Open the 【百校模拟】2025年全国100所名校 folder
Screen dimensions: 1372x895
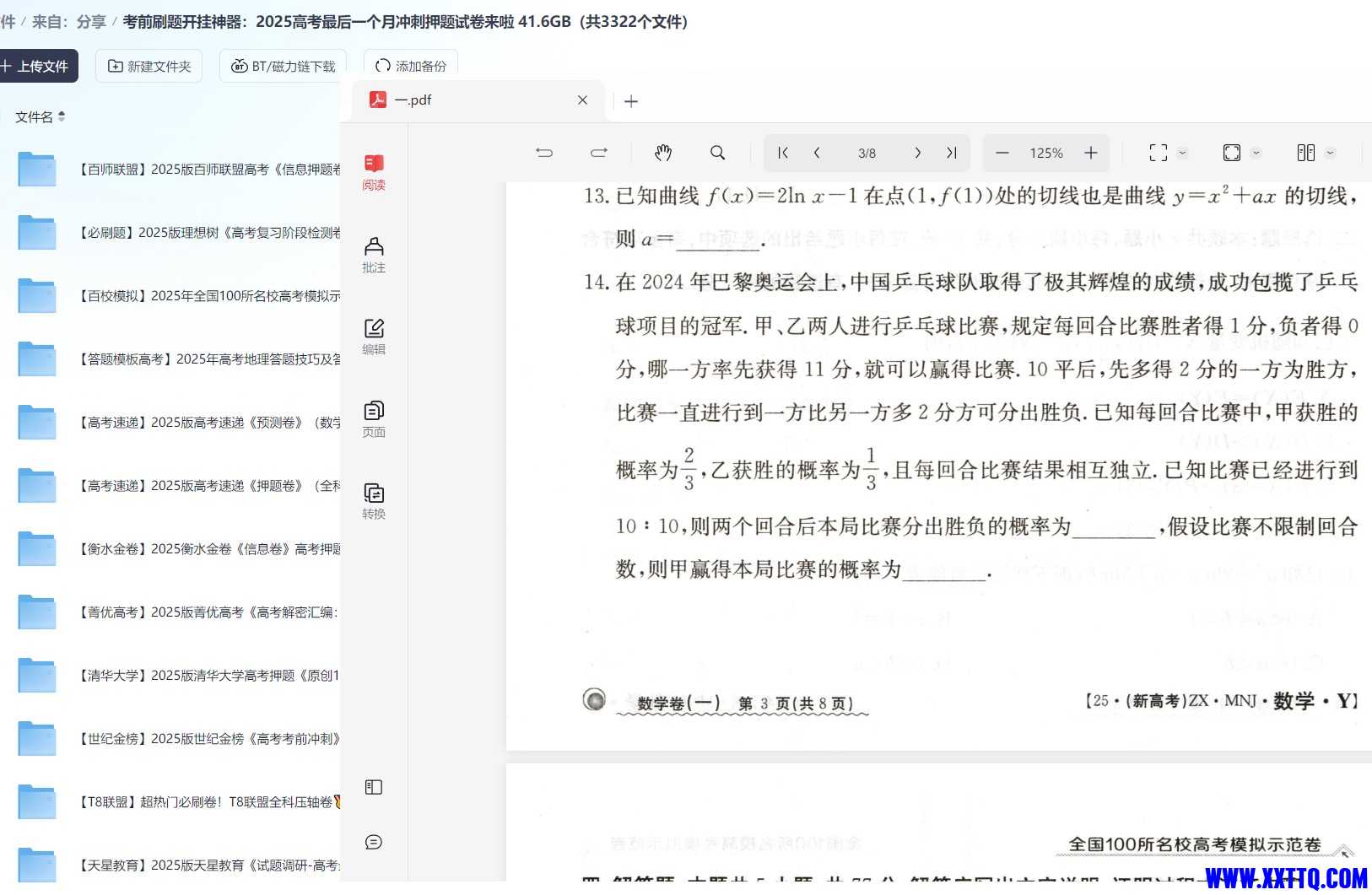[209, 295]
